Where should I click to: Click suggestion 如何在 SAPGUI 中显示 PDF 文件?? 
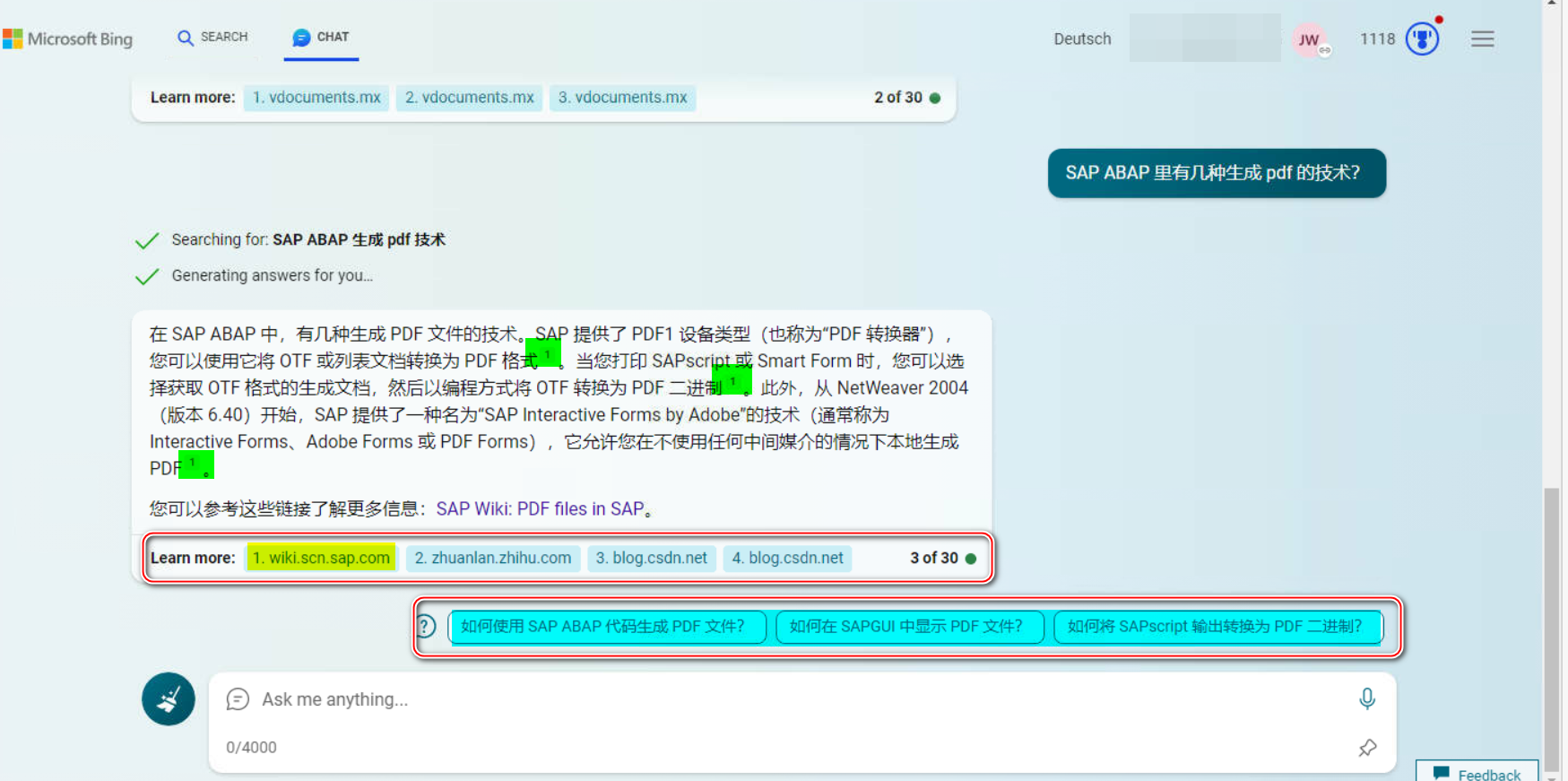[x=910, y=627]
